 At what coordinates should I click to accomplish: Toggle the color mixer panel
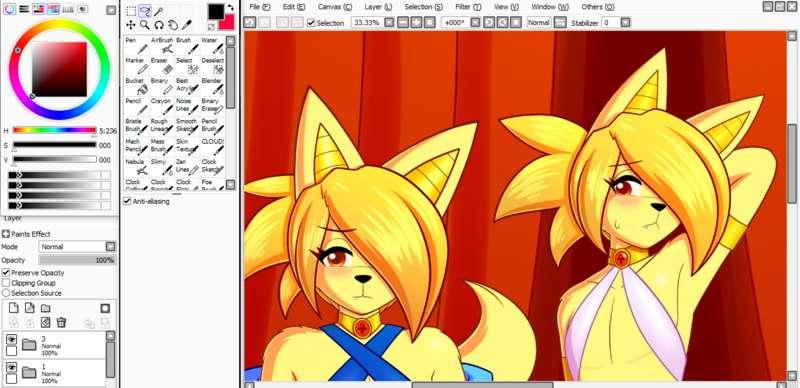click(54, 9)
